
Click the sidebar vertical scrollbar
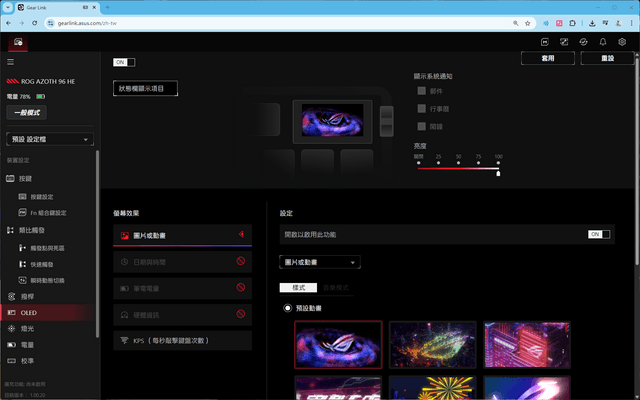click(x=97, y=244)
